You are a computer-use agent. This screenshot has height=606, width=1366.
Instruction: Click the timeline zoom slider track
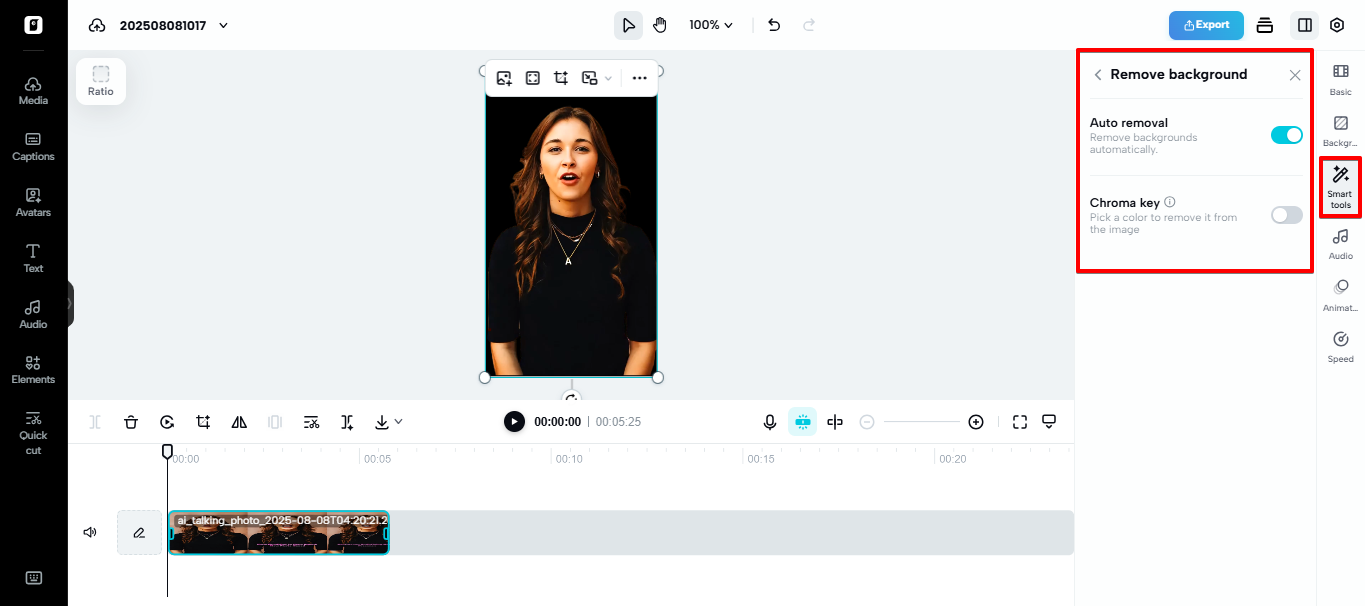coord(921,422)
